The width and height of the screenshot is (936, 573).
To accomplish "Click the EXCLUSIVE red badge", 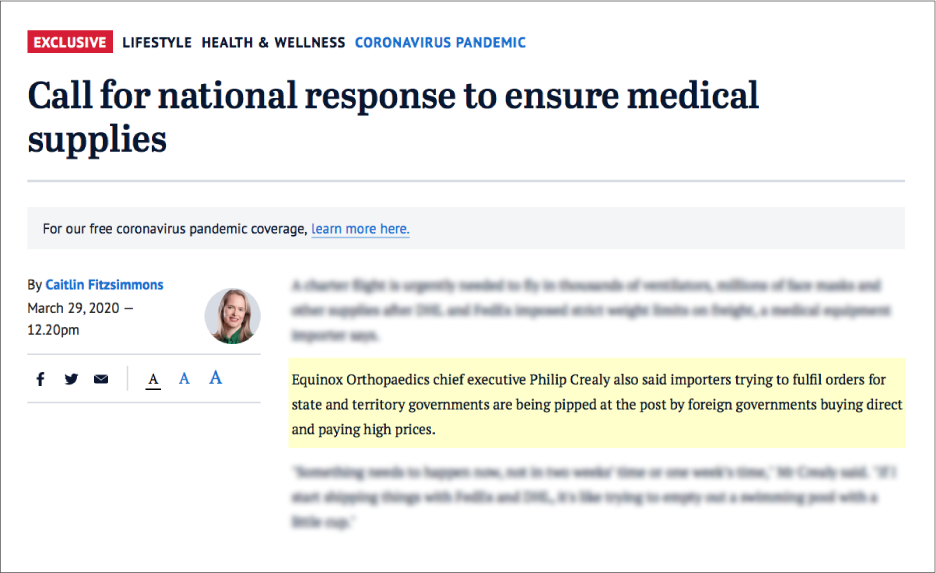I will tap(70, 42).
